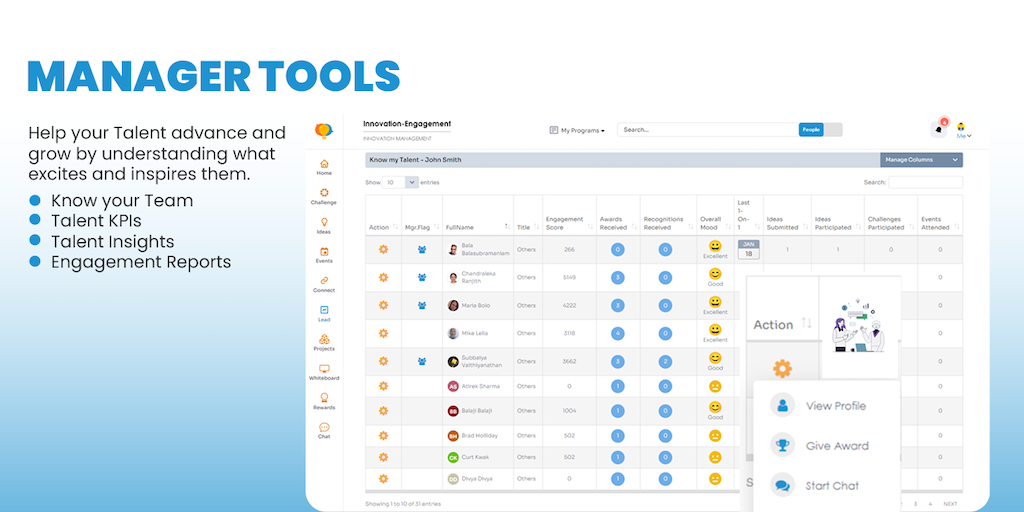This screenshot has height=512, width=1024.
Task: Click the table Search input box
Action: 925,183
